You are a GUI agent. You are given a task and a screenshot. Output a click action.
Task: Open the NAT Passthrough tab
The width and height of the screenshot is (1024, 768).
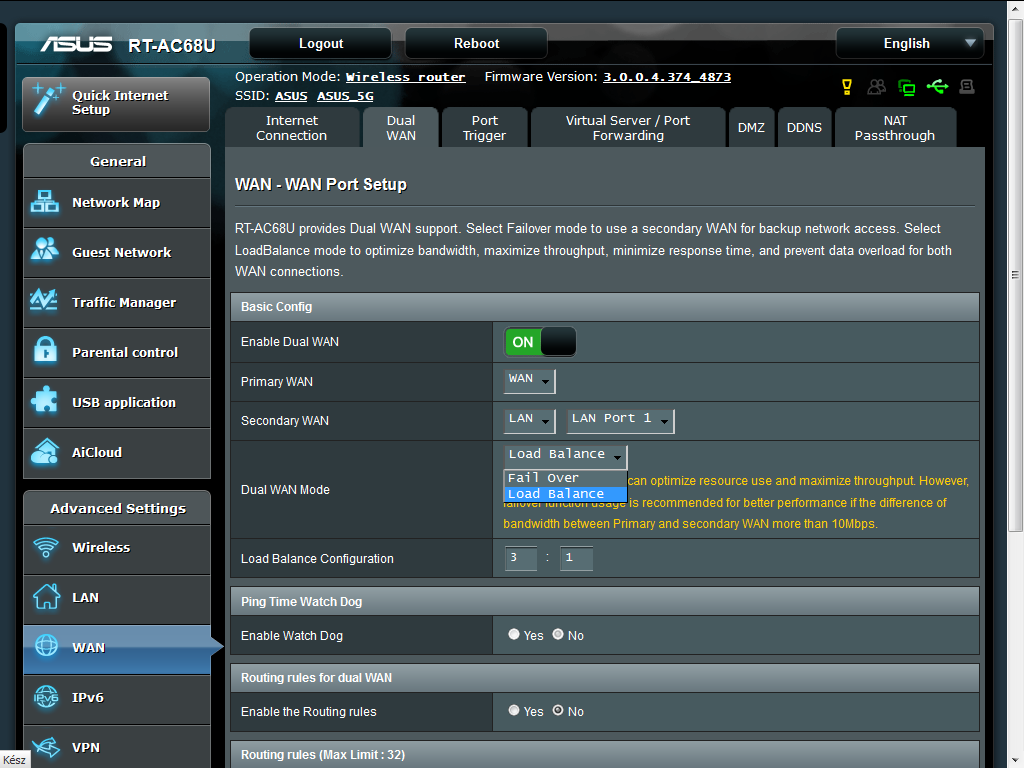click(x=895, y=128)
